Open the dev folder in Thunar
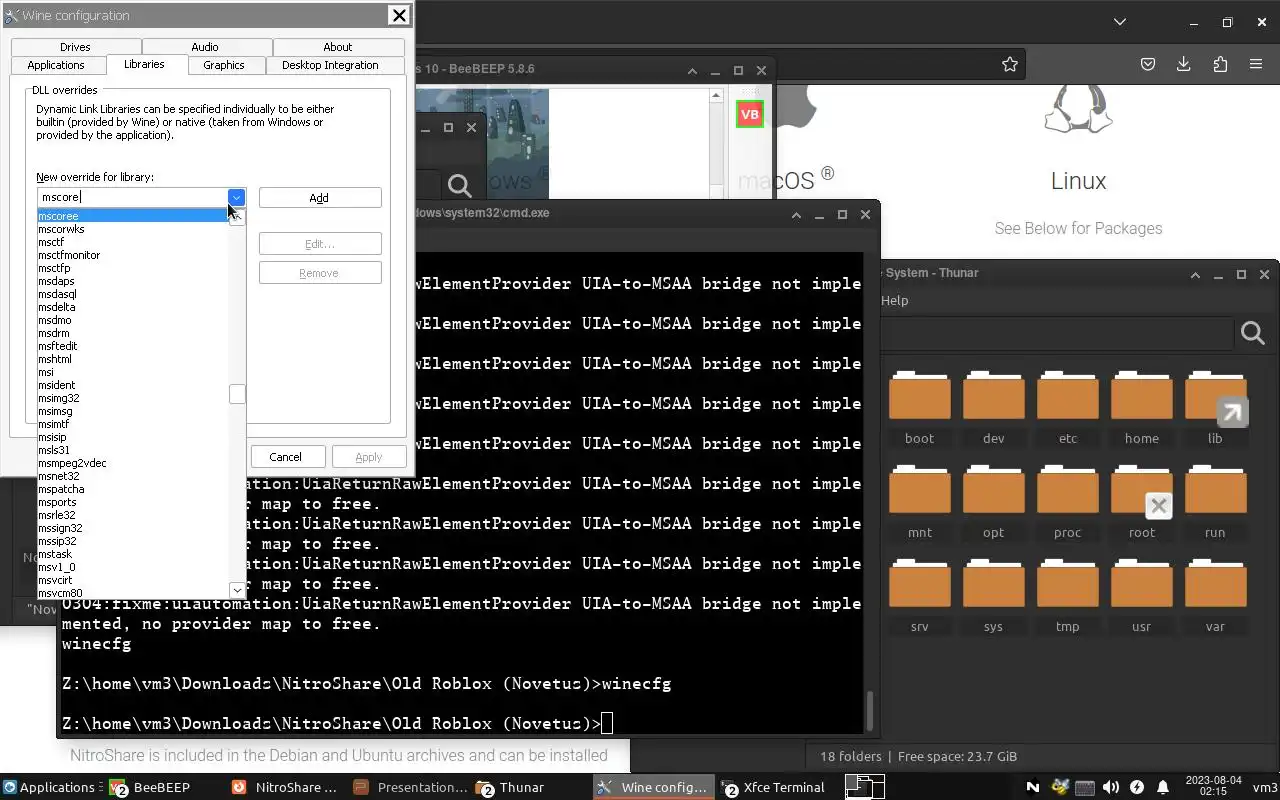Screen dimensions: 1280x800 tap(993, 408)
